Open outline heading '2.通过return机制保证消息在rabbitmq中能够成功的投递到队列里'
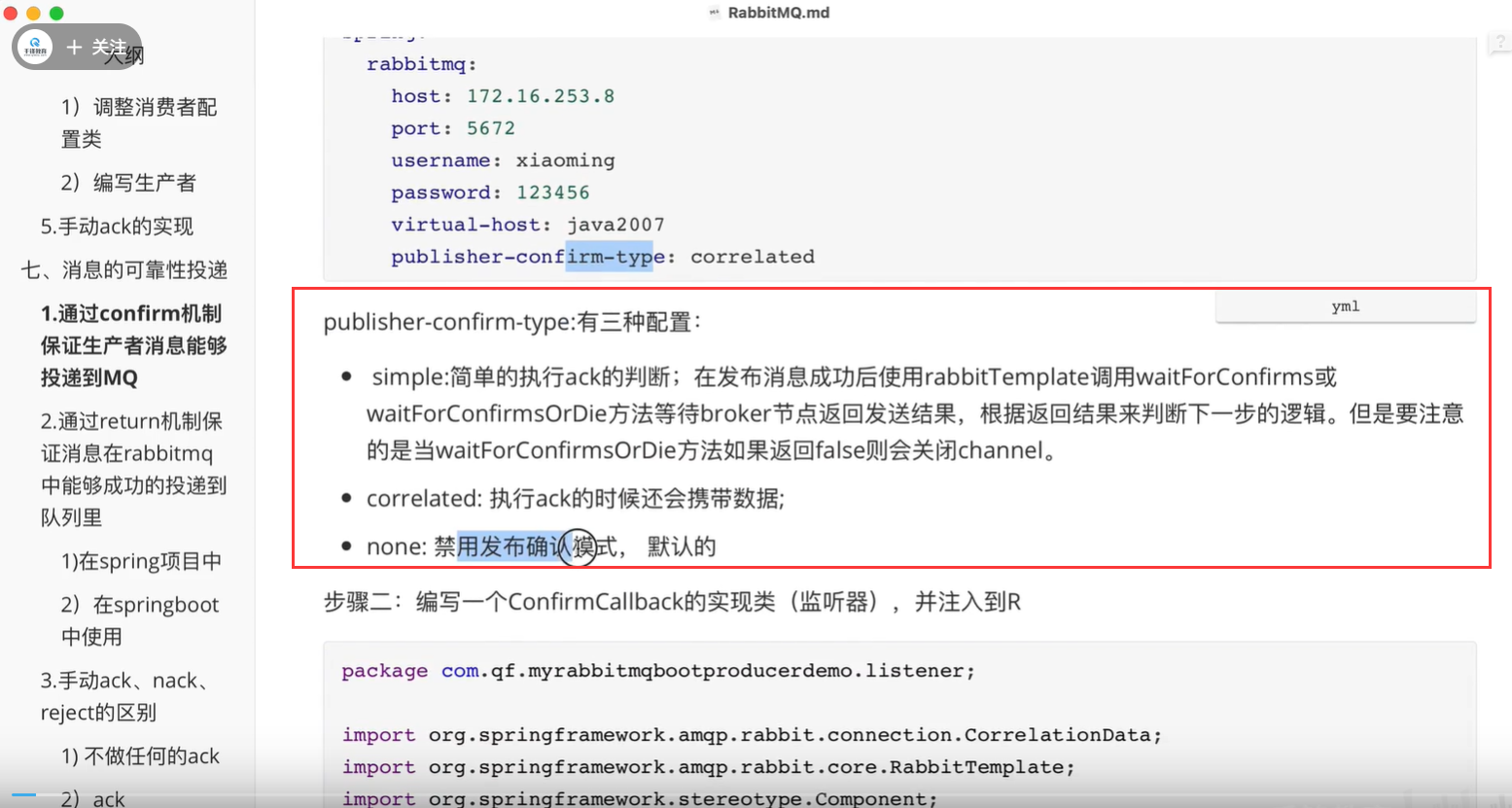Viewport: 1512px width, 808px height. coord(133,469)
